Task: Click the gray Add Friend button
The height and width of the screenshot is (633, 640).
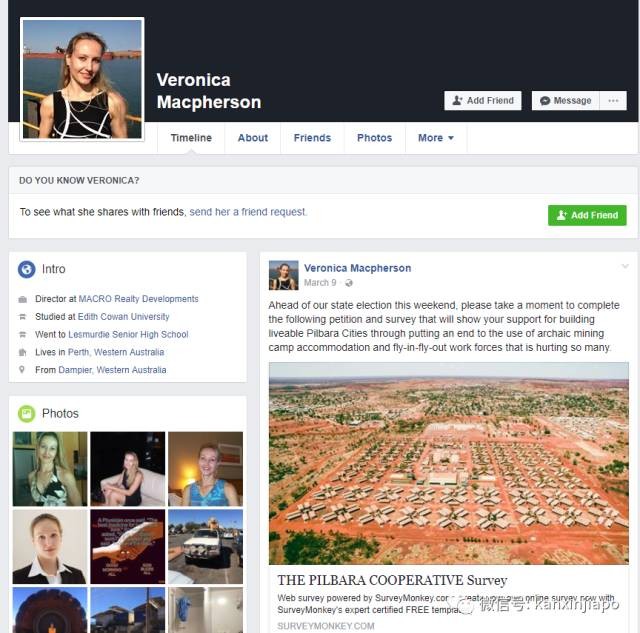Action: (x=483, y=101)
